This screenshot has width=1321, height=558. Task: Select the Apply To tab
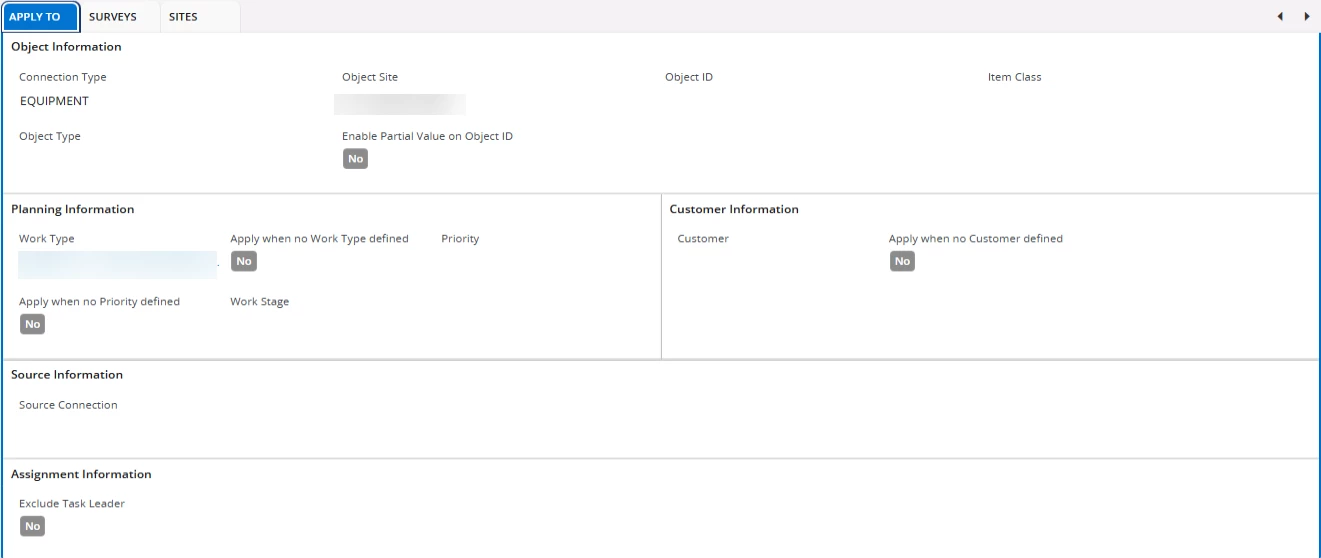pos(35,17)
